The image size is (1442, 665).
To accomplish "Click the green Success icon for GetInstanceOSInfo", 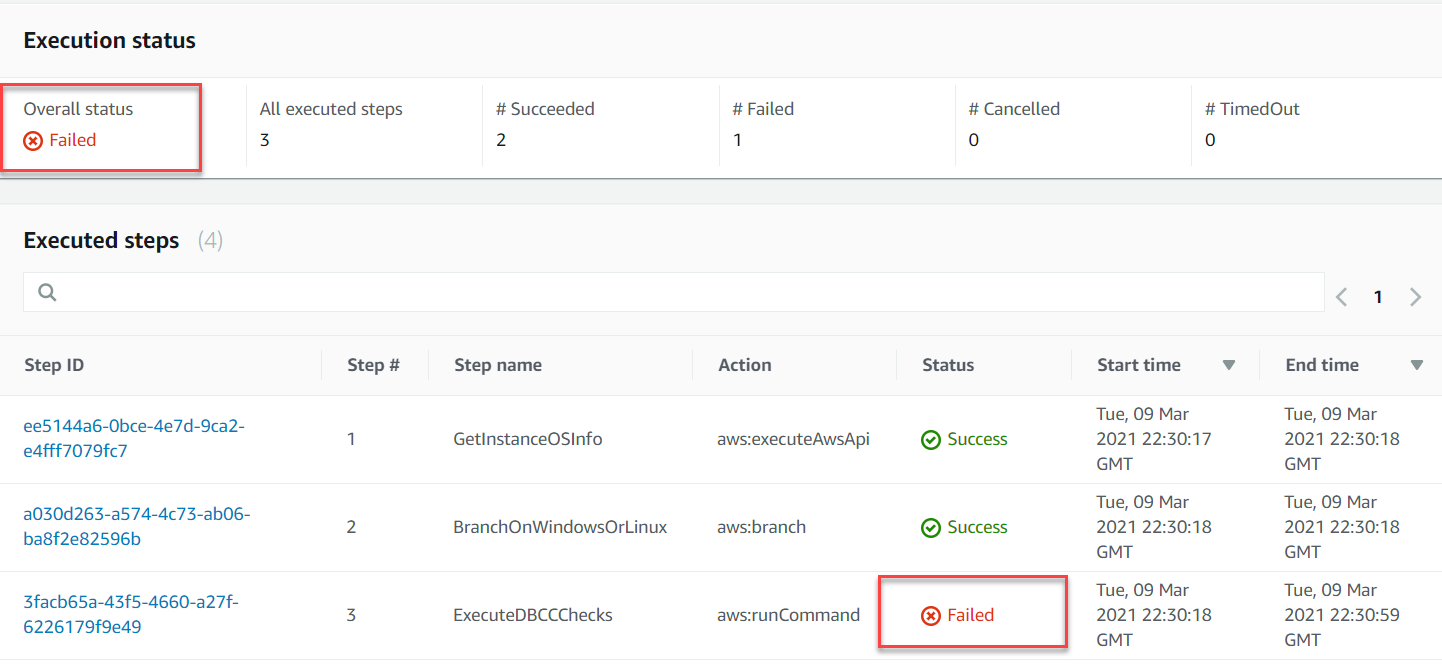I will point(931,439).
